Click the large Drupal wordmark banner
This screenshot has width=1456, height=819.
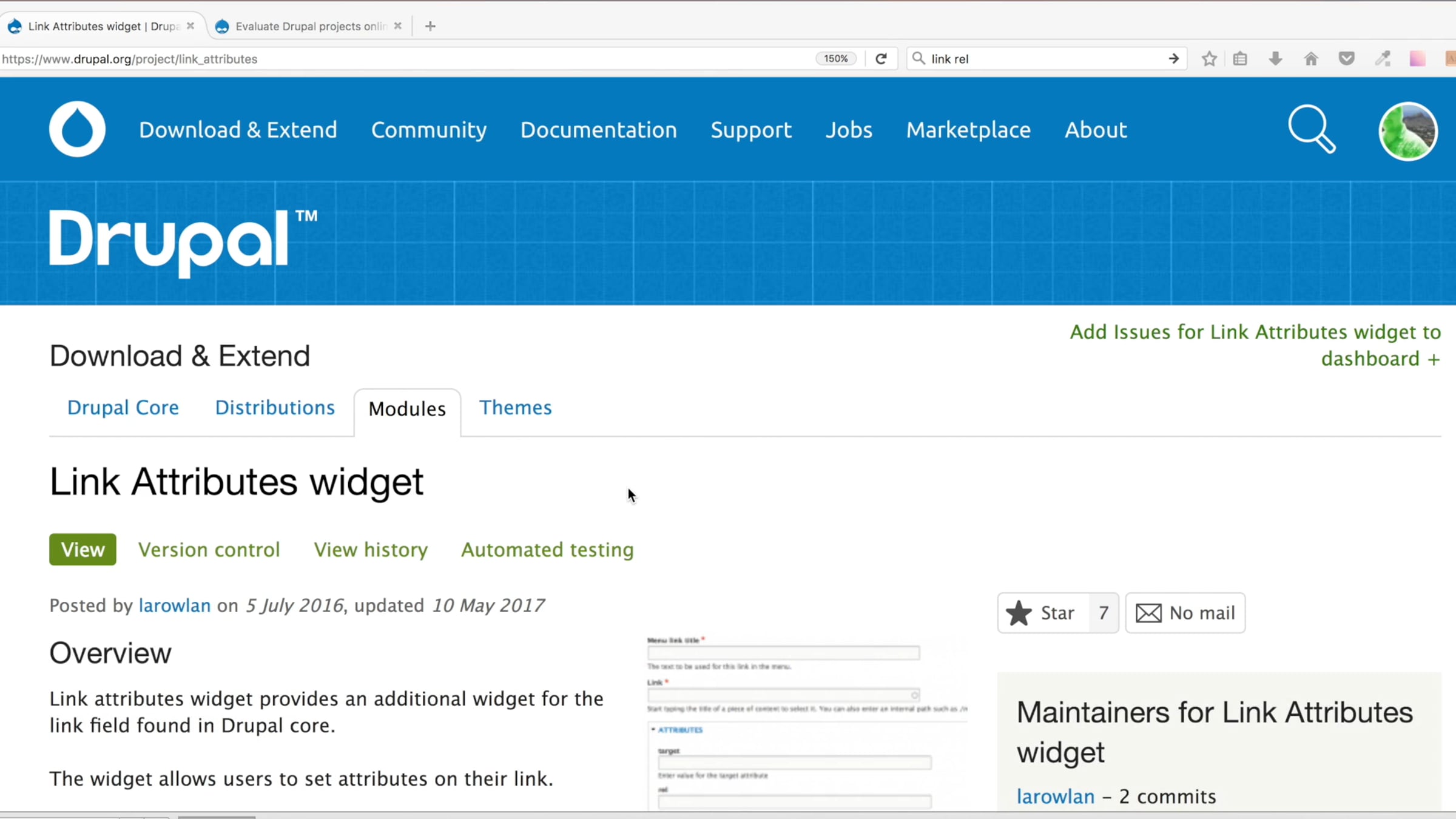point(183,243)
